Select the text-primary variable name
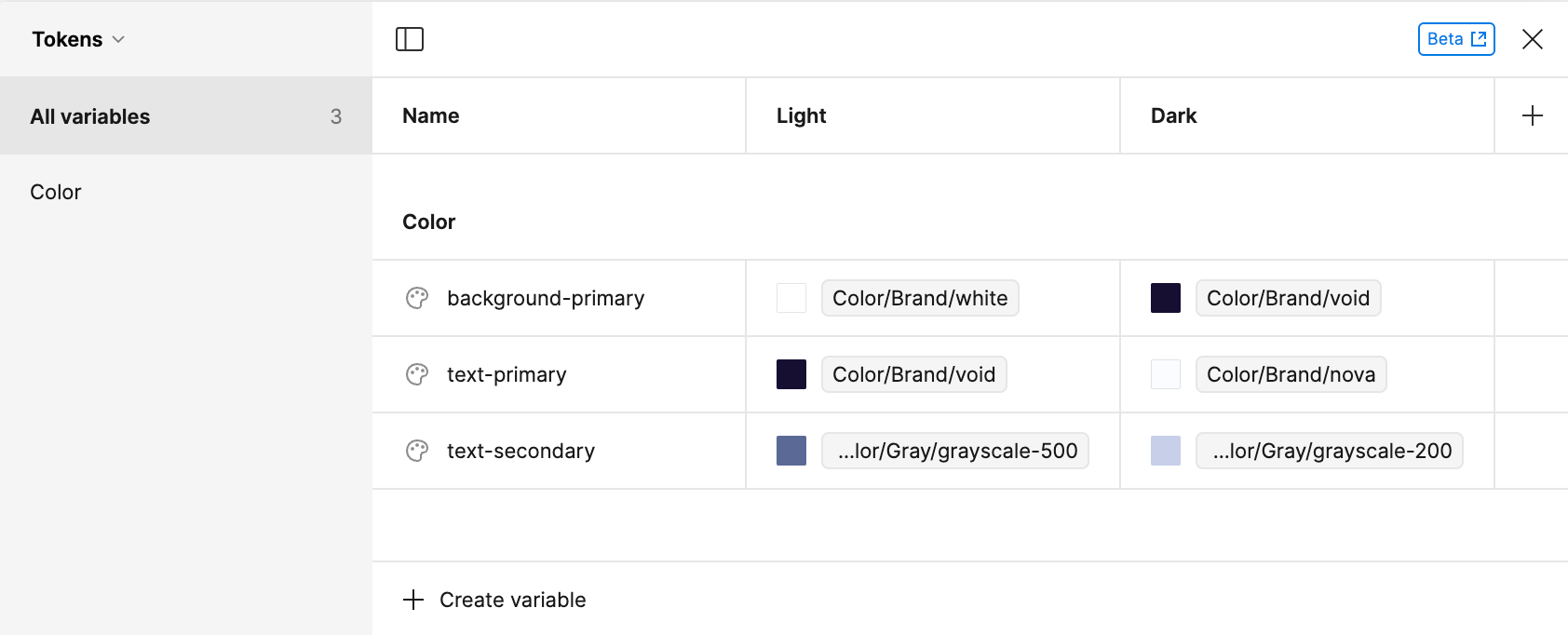The width and height of the screenshot is (1568, 635). (507, 374)
